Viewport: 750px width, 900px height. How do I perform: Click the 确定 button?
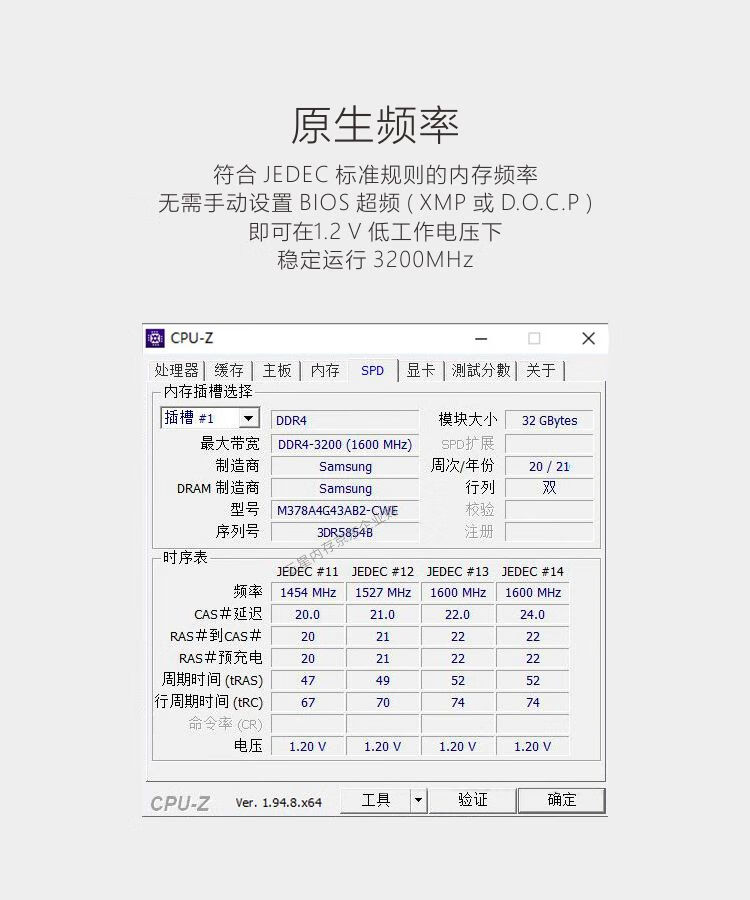click(x=561, y=800)
